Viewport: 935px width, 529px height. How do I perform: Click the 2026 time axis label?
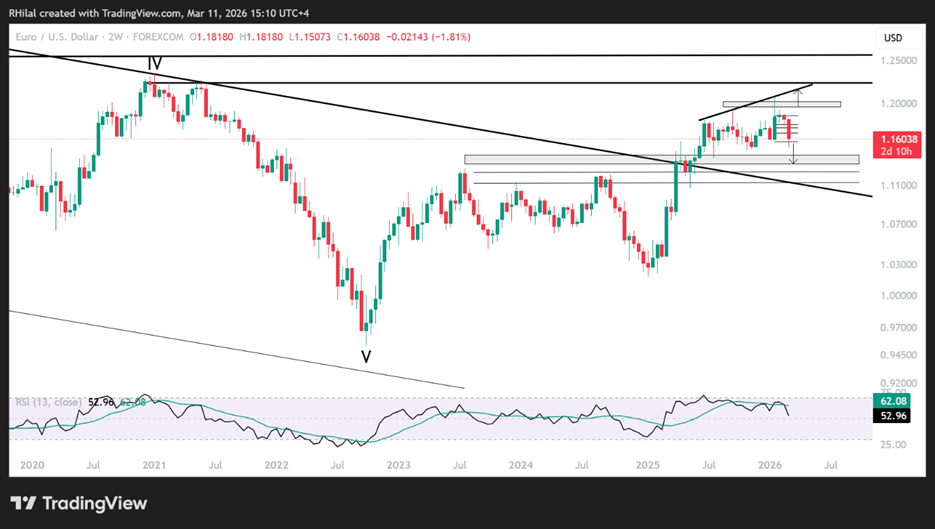point(770,465)
